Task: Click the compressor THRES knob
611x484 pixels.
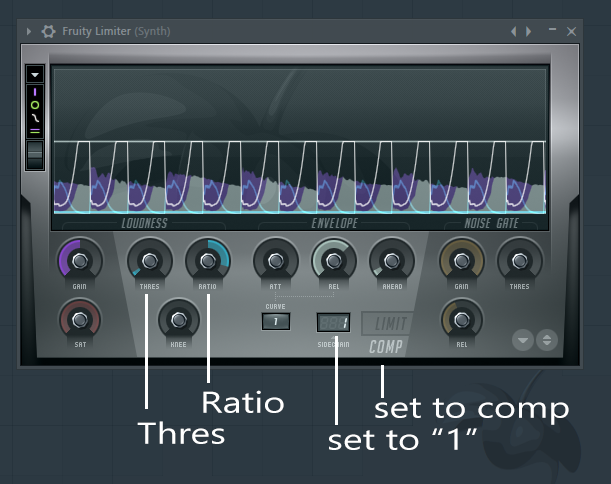Action: [x=150, y=261]
